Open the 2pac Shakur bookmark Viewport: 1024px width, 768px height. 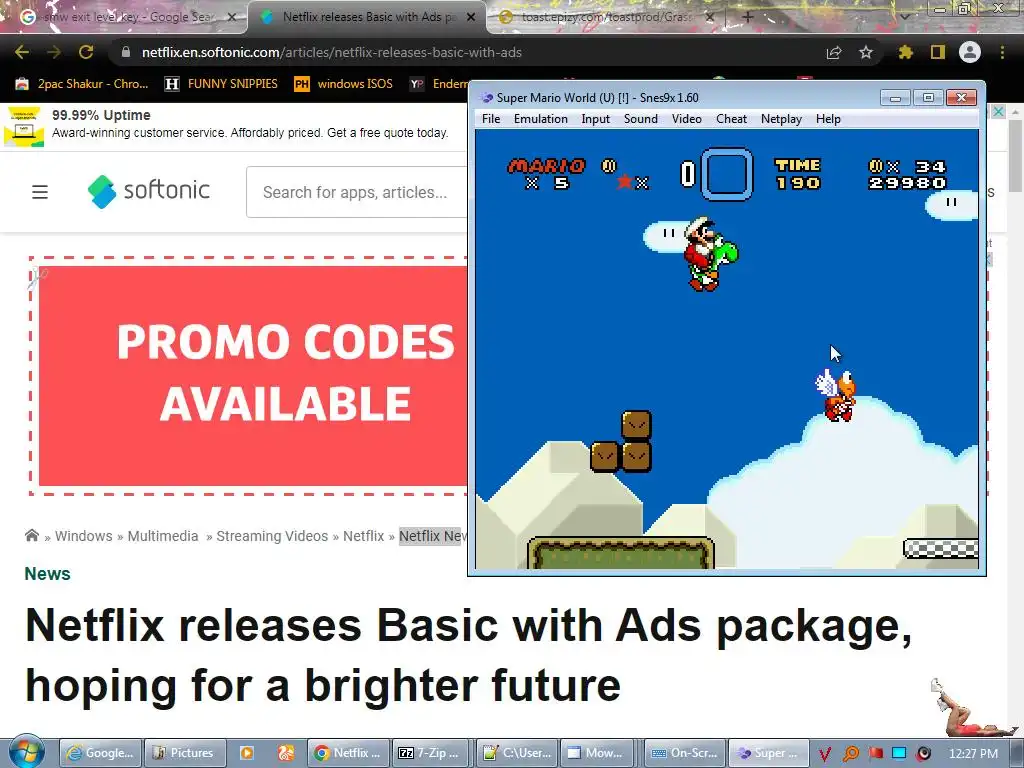[x=82, y=84]
